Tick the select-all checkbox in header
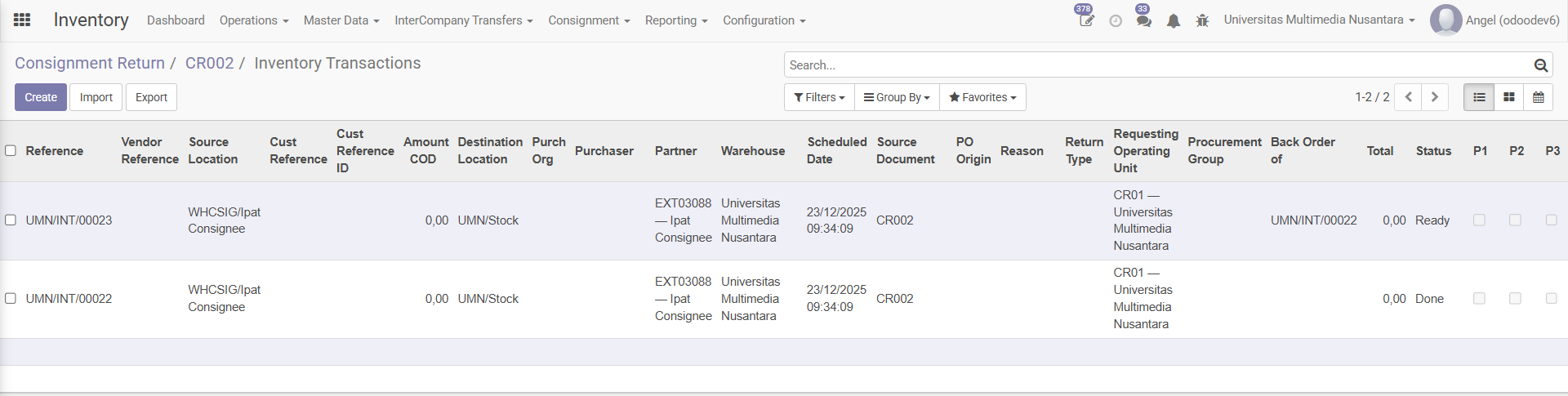Screen dimensions: 1568x396 [x=11, y=150]
